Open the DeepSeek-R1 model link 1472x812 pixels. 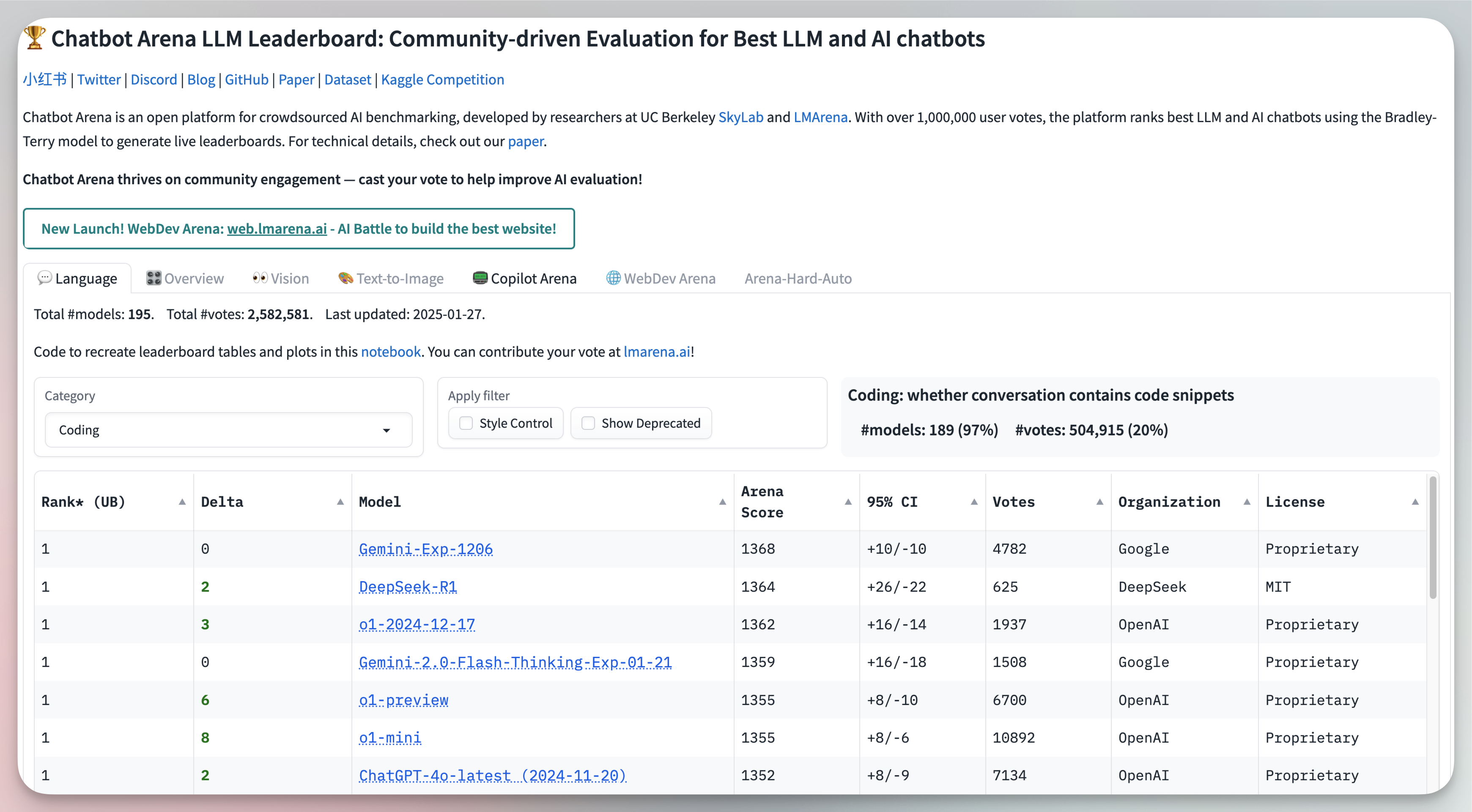(407, 586)
